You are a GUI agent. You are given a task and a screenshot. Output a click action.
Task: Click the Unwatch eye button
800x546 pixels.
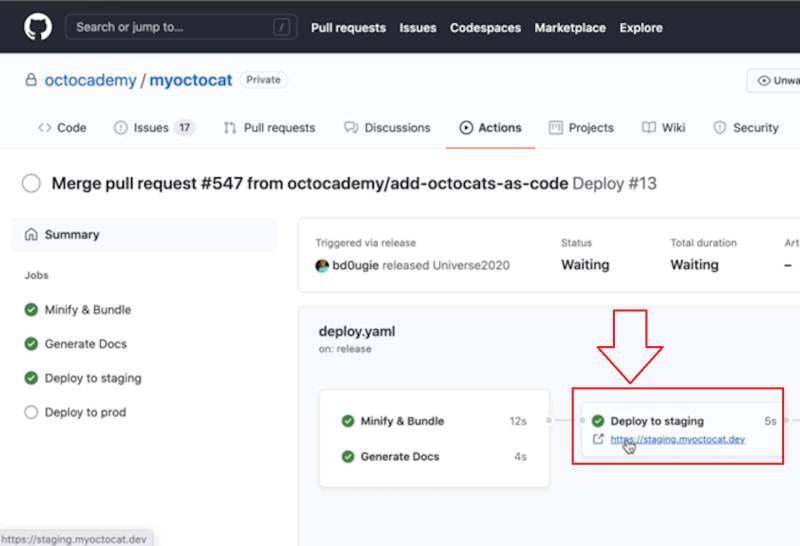click(774, 81)
